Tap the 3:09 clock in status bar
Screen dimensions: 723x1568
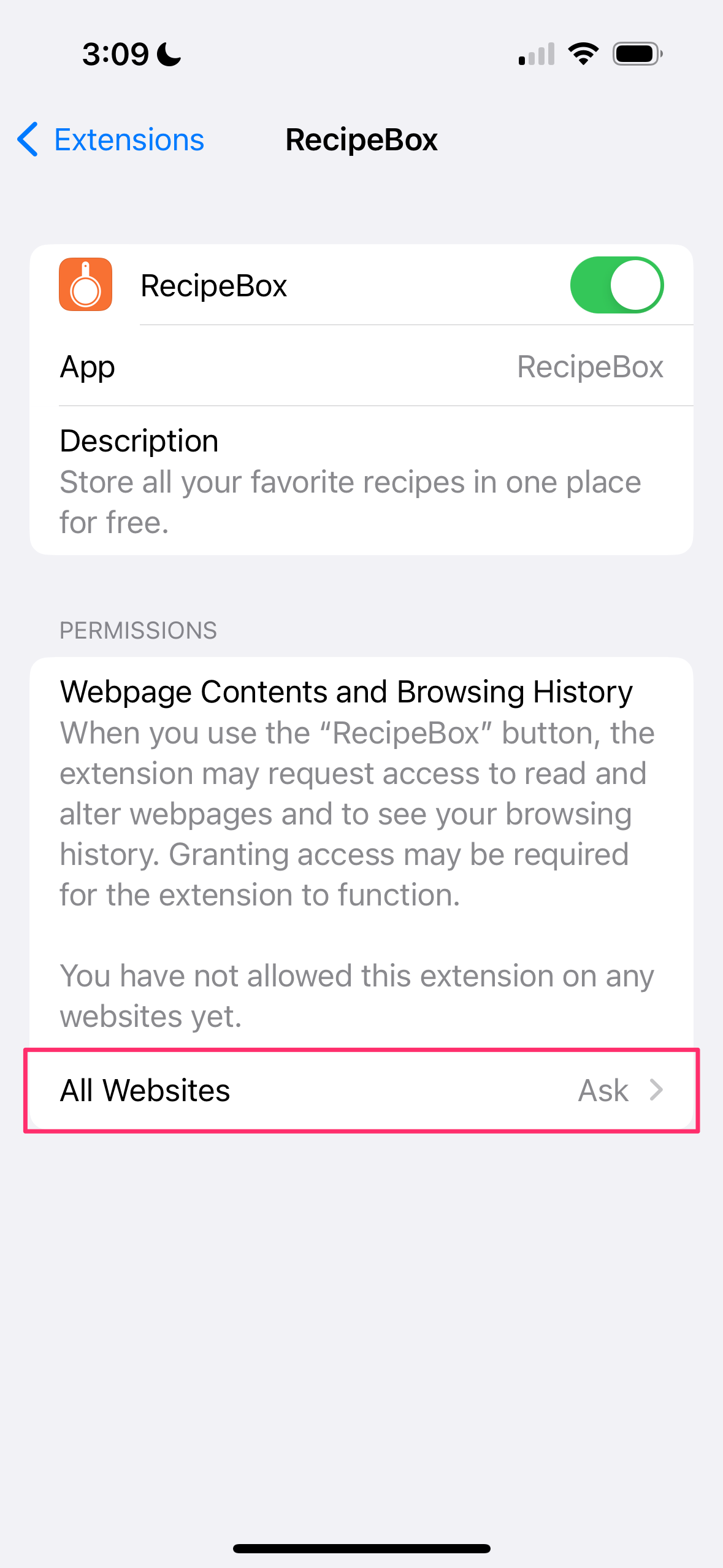point(116,54)
